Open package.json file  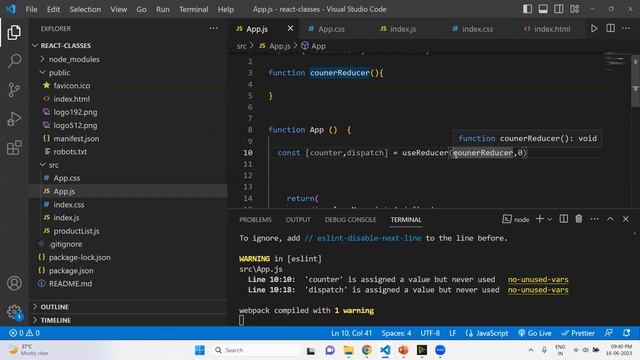click(71, 271)
